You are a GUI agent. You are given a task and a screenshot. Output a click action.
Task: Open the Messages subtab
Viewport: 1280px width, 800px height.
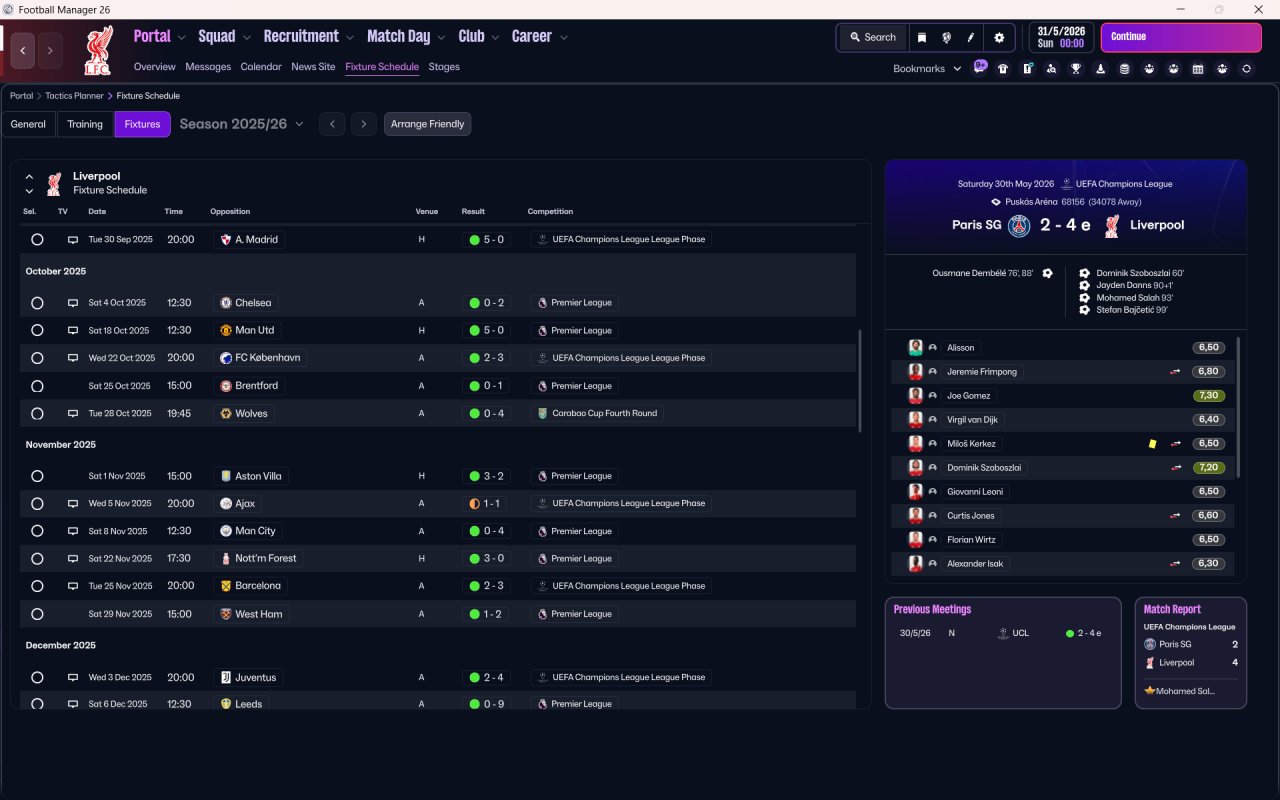tap(208, 67)
